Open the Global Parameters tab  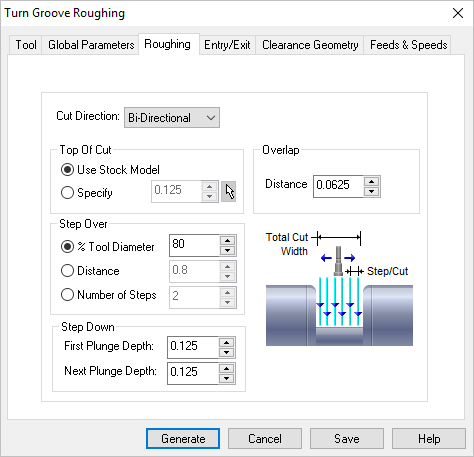point(91,45)
